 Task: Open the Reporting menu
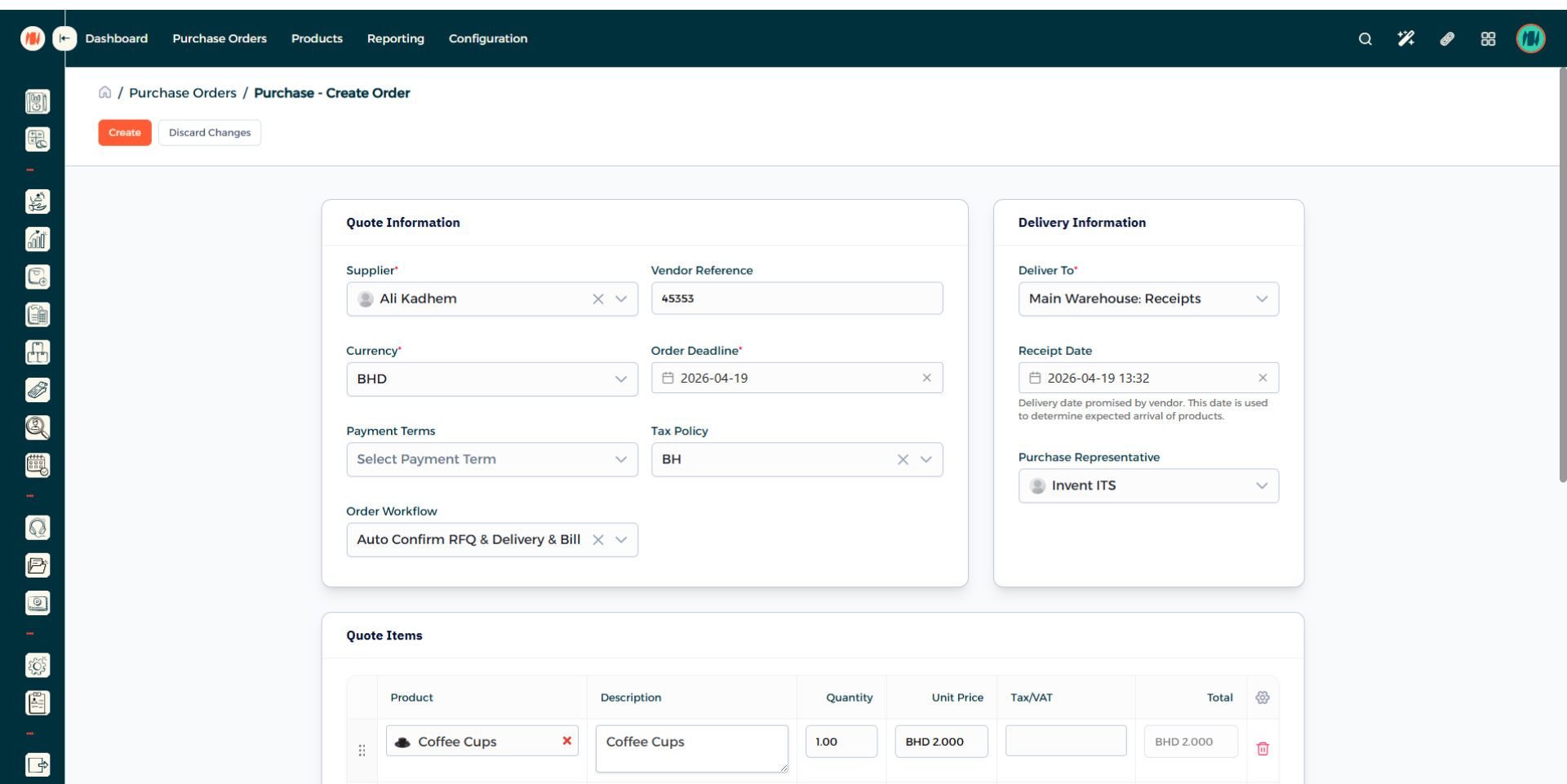[x=395, y=38]
